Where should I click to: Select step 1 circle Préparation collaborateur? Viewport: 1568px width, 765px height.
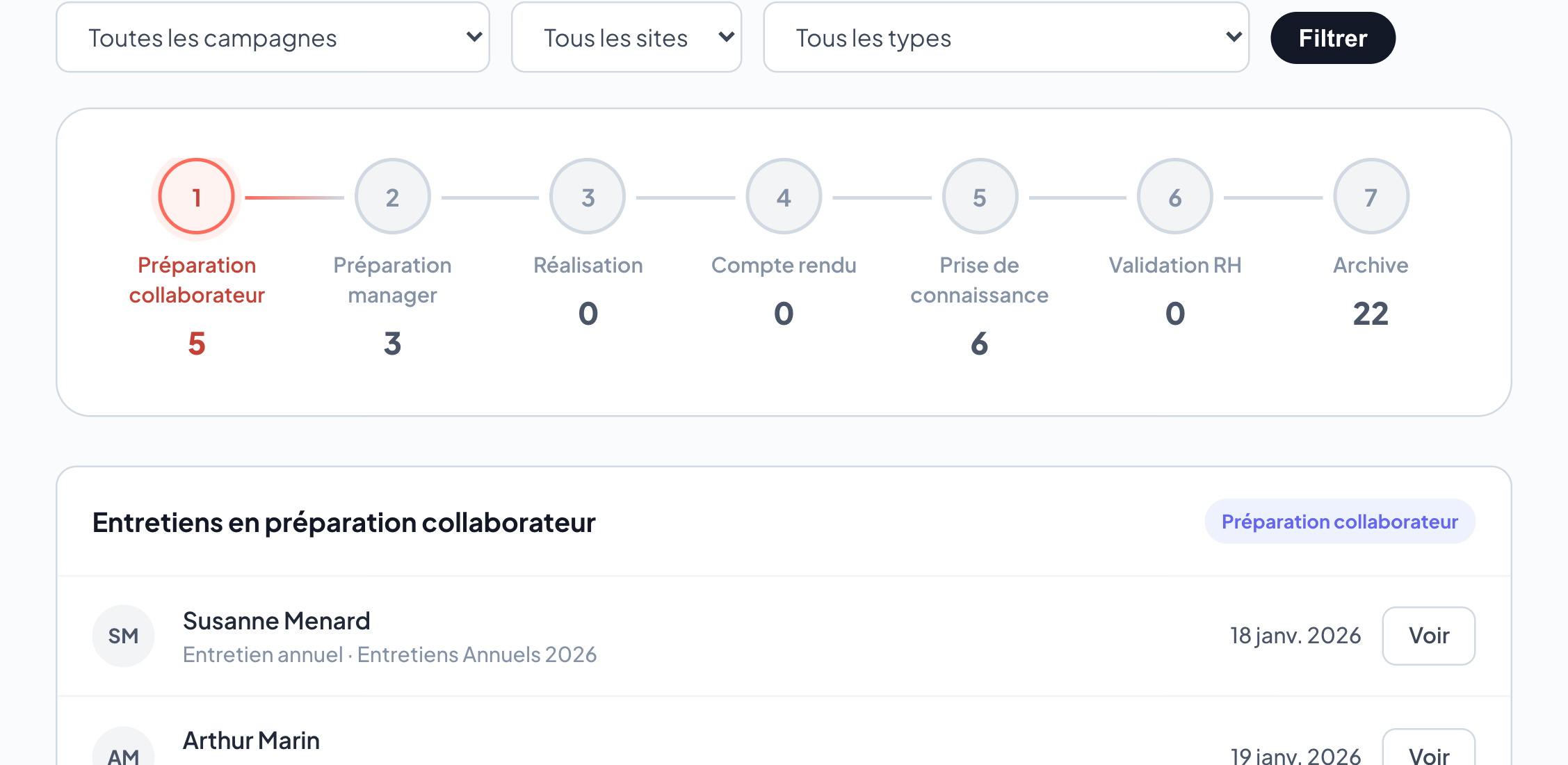[x=197, y=197]
